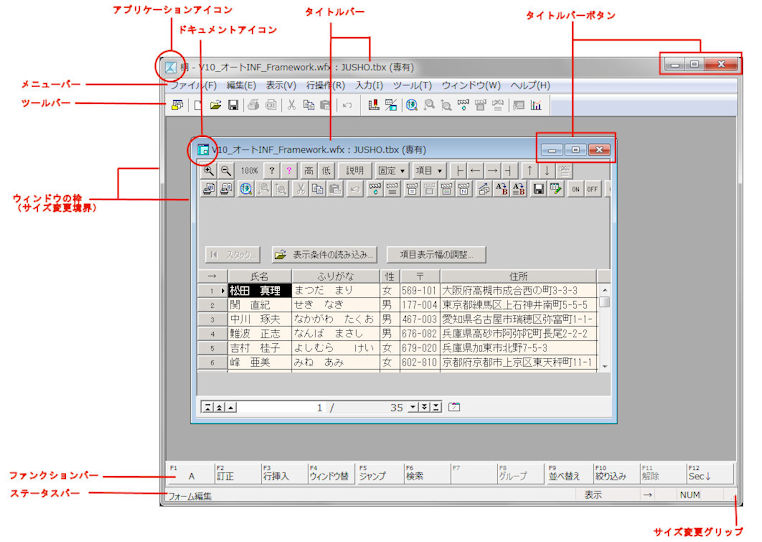The image size is (762, 542).
Task: Click the up arrow icon in form toolbar
Action: [531, 171]
